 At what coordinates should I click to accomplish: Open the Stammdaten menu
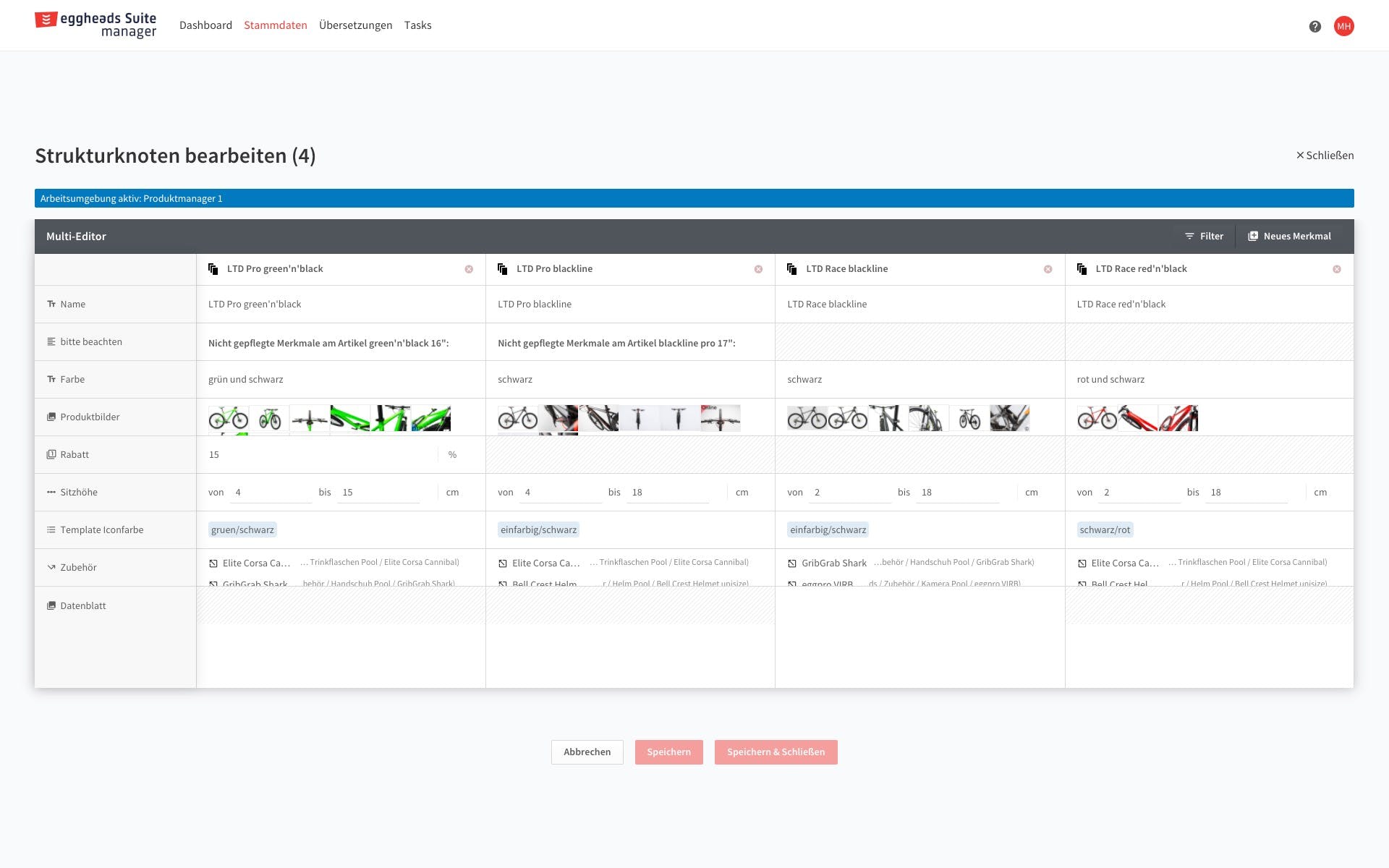pyautogui.click(x=275, y=25)
